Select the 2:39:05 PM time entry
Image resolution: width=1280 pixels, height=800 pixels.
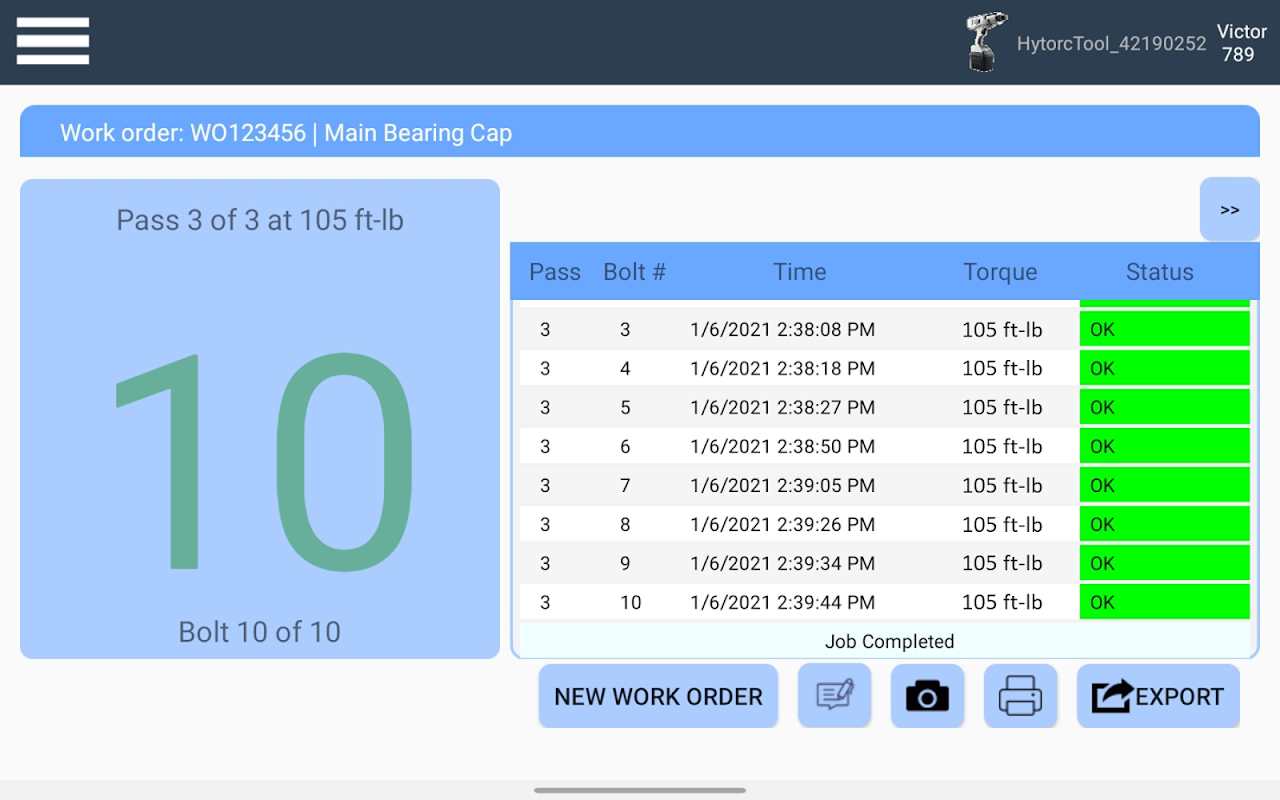782,485
